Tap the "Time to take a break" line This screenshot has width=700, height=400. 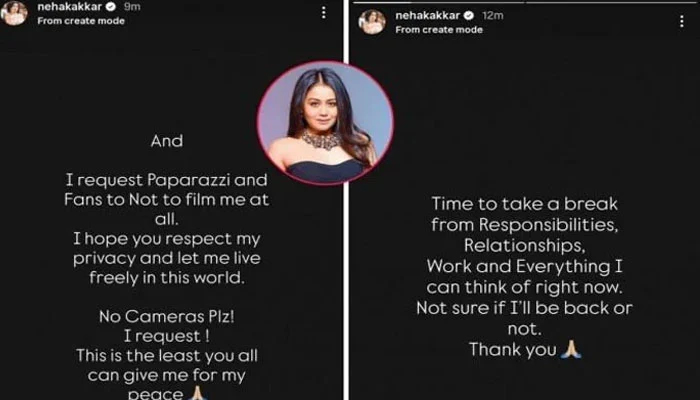click(x=524, y=204)
